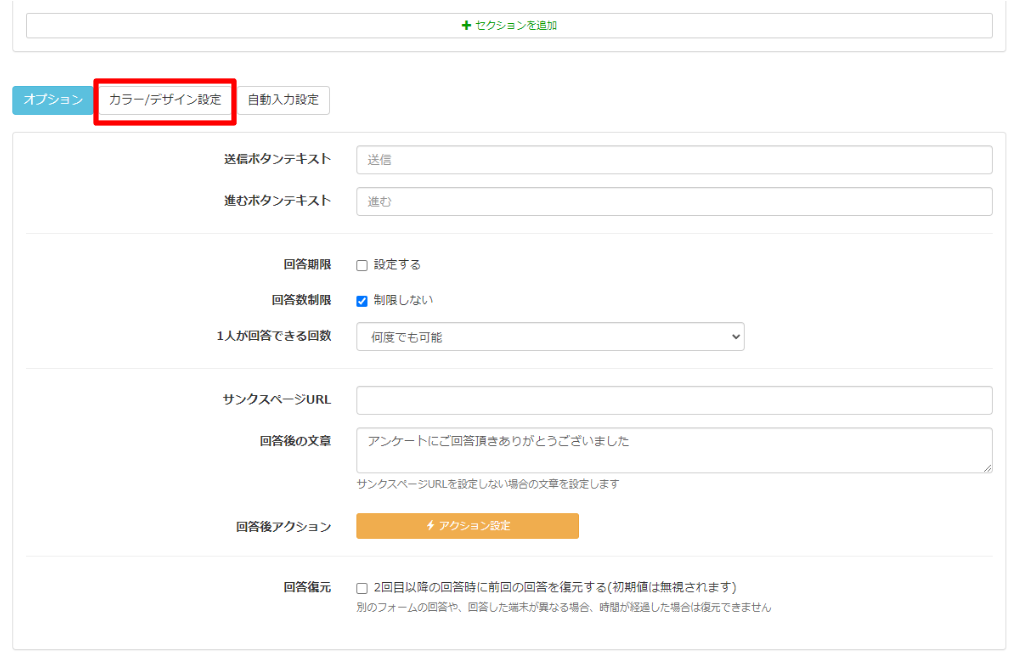Viewport: 1015px width, 659px height.
Task: Focus the 進むボタンテキスト input field
Action: tap(674, 201)
